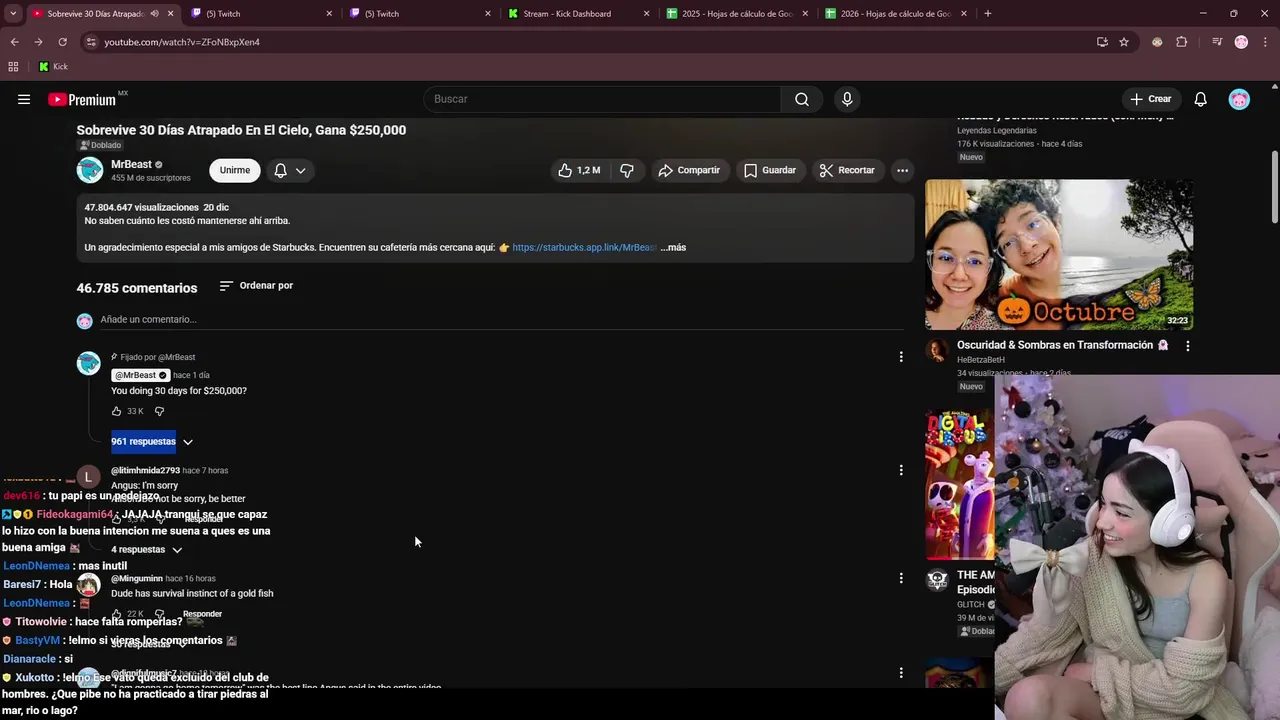Viewport: 1280px width, 720px height.
Task: Open the MrBeast channel name
Action: tap(131, 164)
